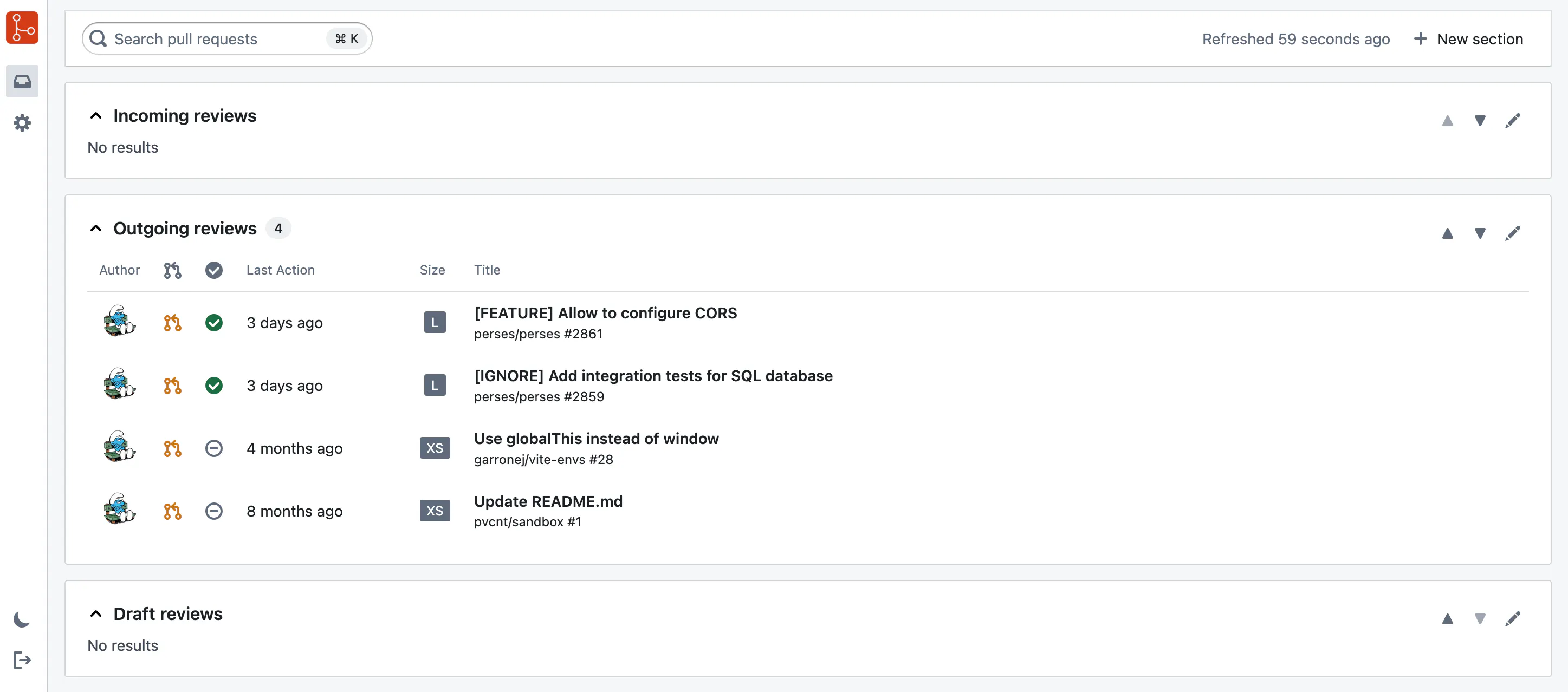The width and height of the screenshot is (1568, 692).
Task: Add a New section
Action: (x=1468, y=39)
